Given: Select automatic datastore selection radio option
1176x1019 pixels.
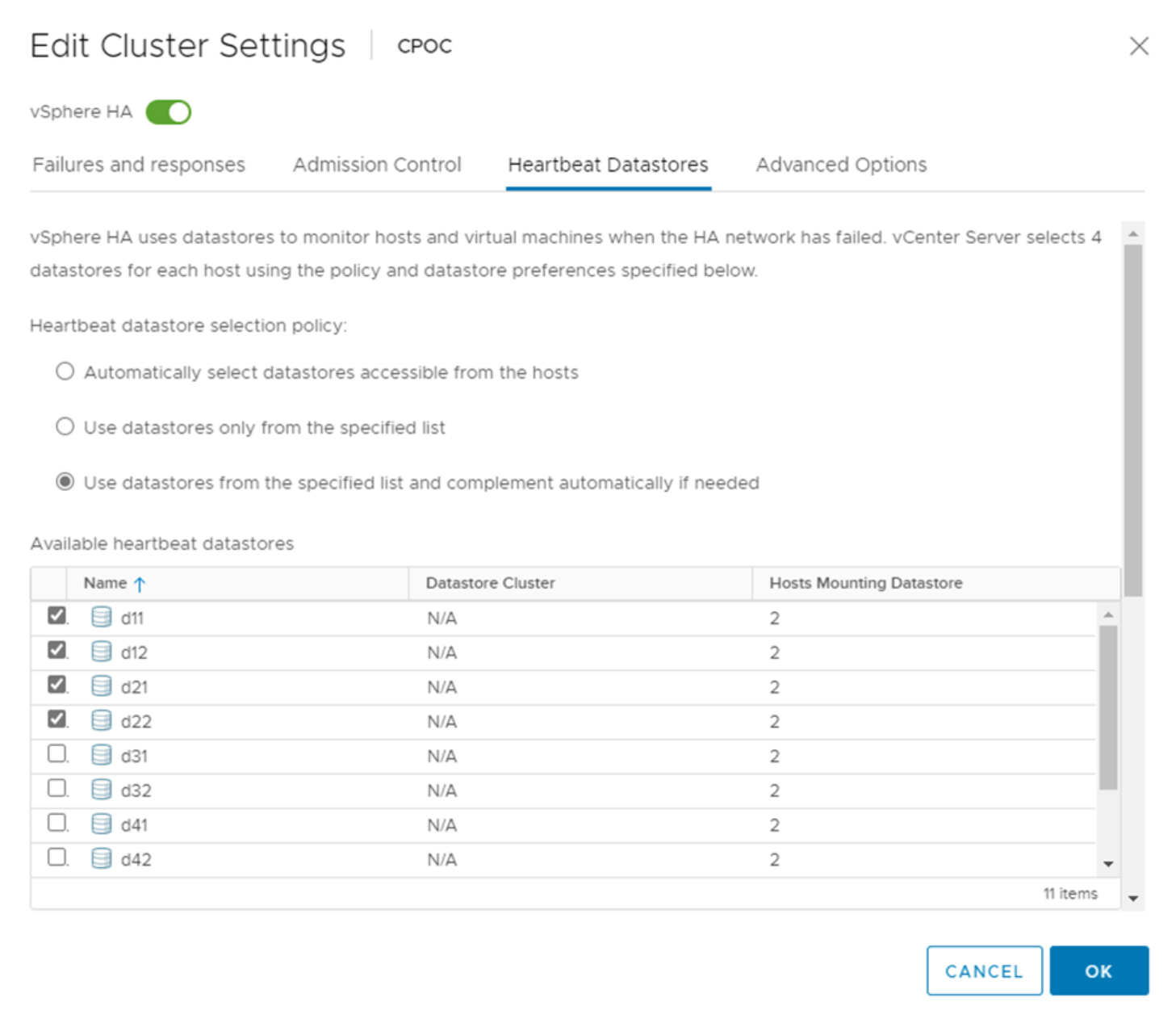Looking at the screenshot, I should pos(65,371).
